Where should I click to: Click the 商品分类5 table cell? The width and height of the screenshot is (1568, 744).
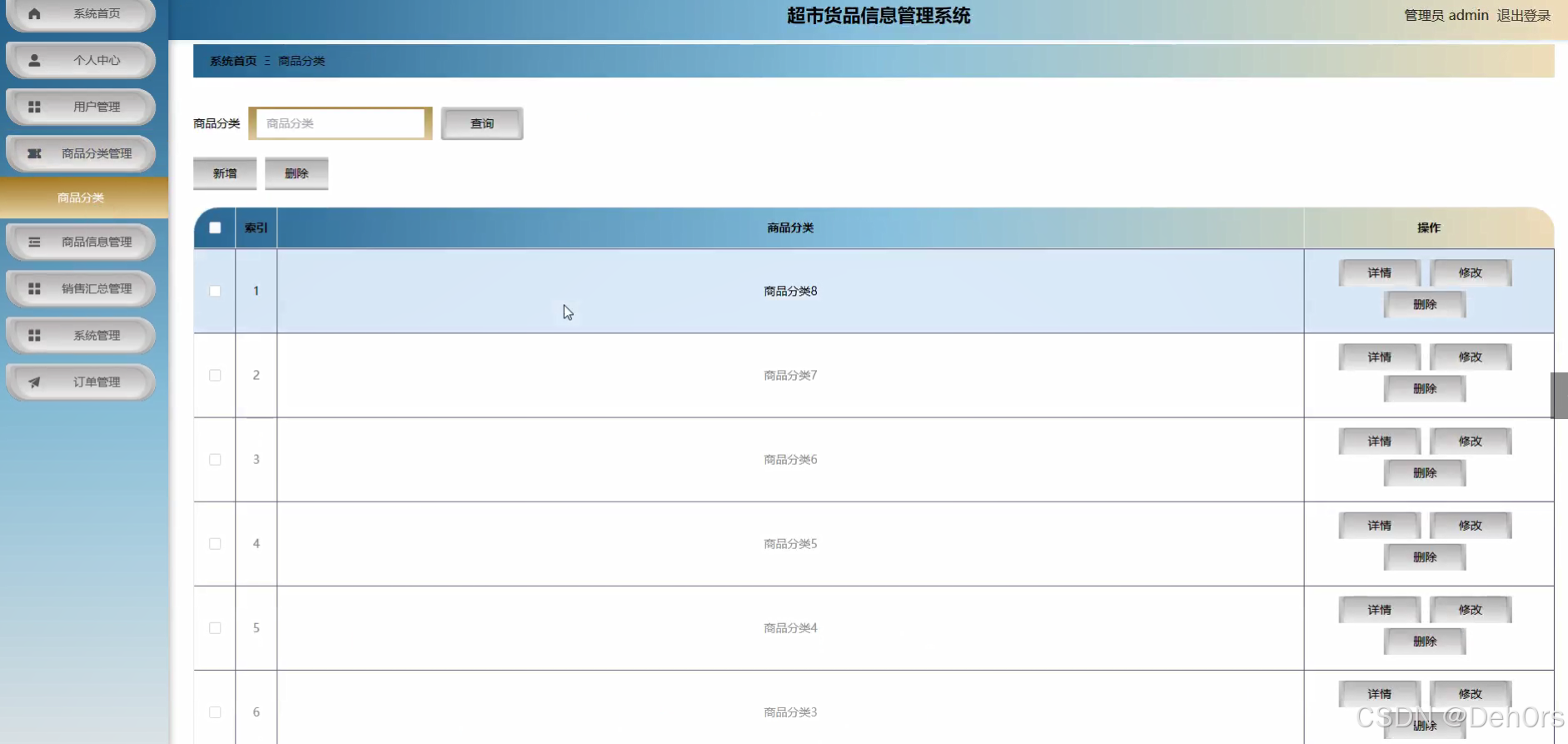[x=790, y=543]
